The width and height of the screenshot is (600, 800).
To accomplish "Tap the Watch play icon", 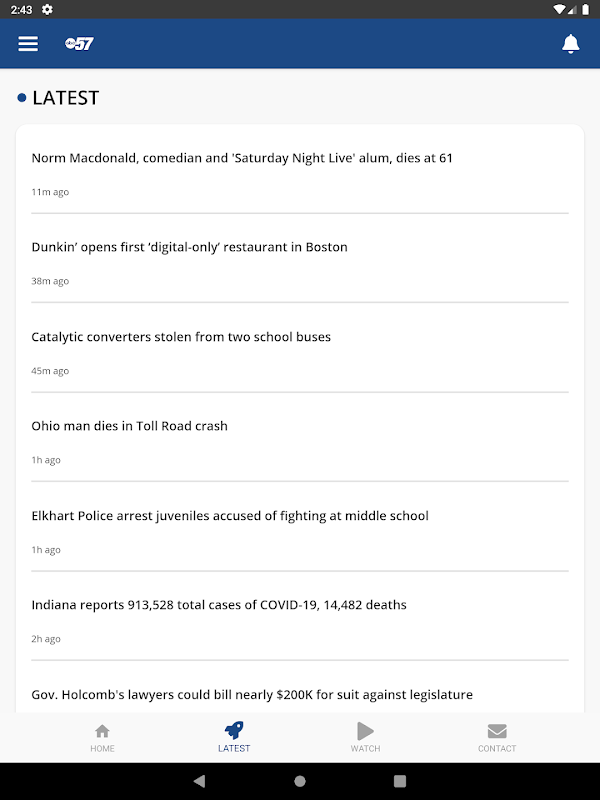I will [x=365, y=731].
